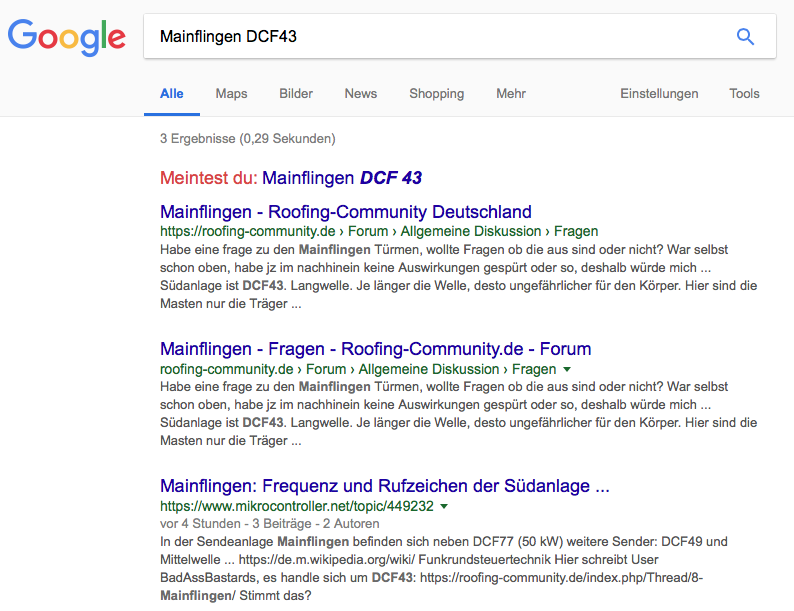Click the https://www.mikrocontroller.net/topic/449232 URL text
Viewport: 794px width, 611px height.
pos(297,506)
